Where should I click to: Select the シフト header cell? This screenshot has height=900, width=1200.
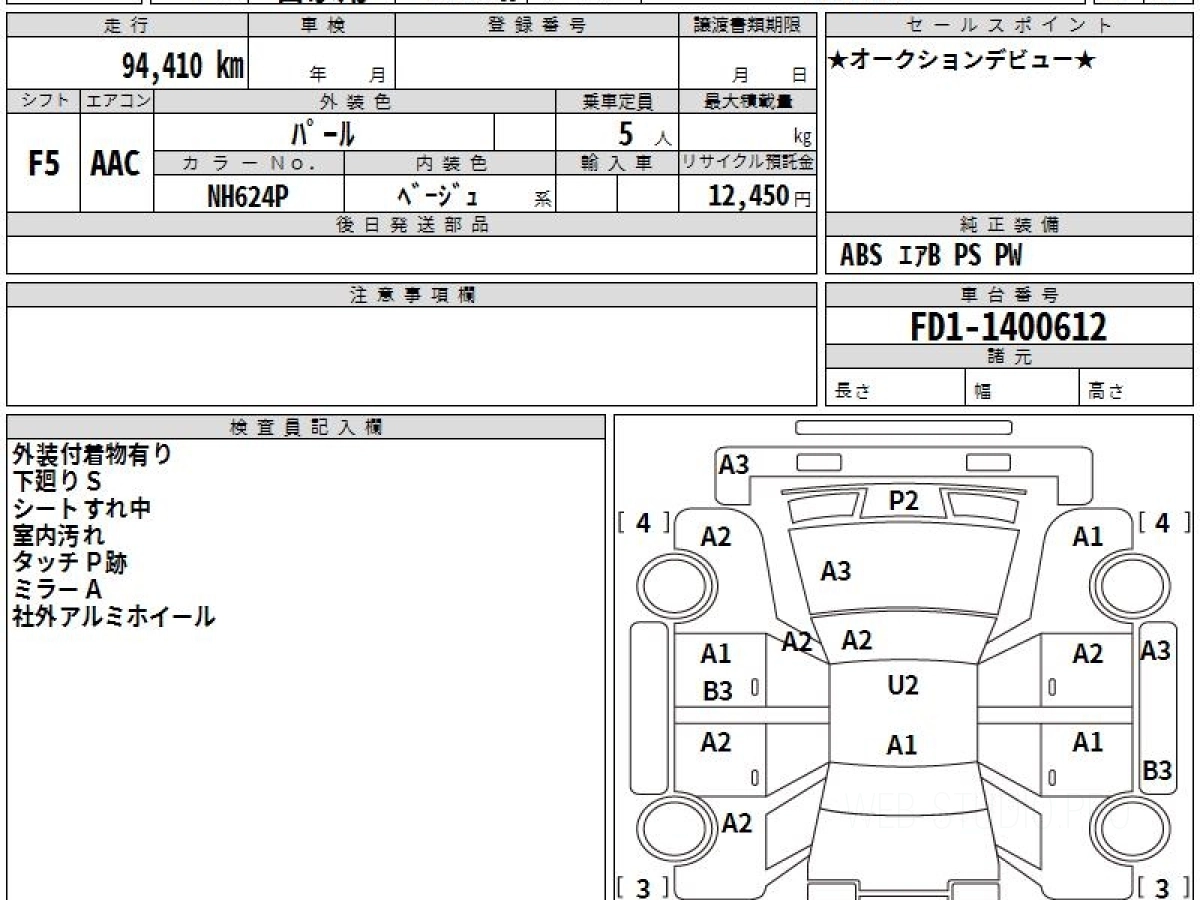[x=43, y=101]
